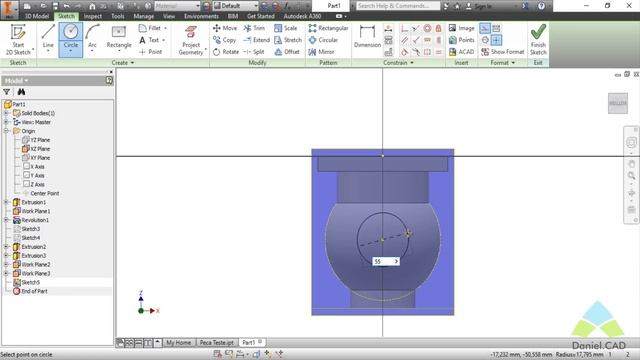640x360 pixels.
Task: Click Insert Points
Action: [x=462, y=40]
